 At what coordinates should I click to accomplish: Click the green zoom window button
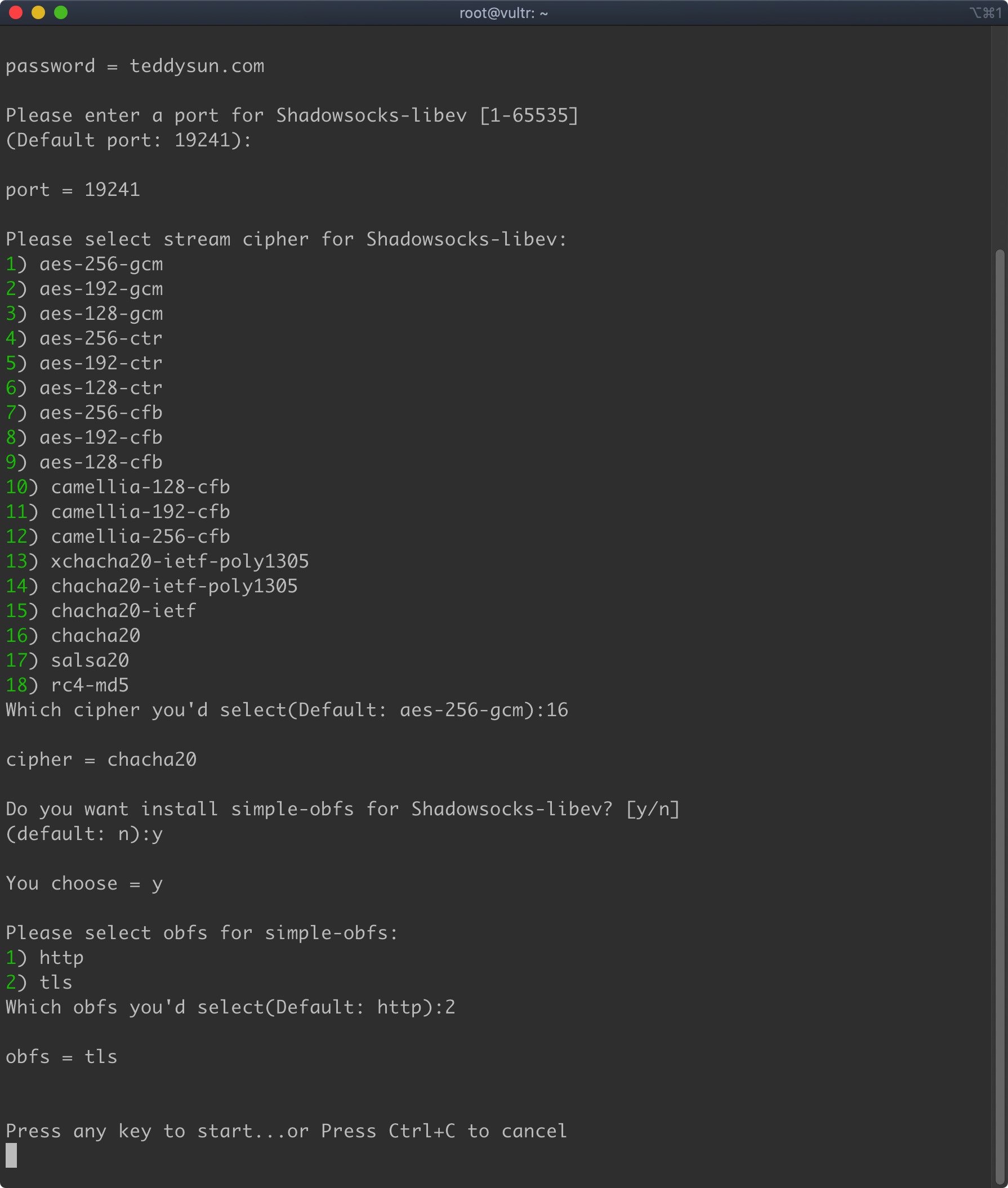[x=61, y=12]
